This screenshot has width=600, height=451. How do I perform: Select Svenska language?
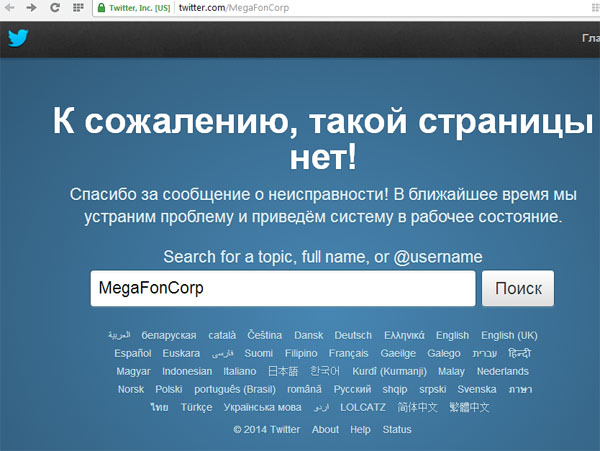477,389
